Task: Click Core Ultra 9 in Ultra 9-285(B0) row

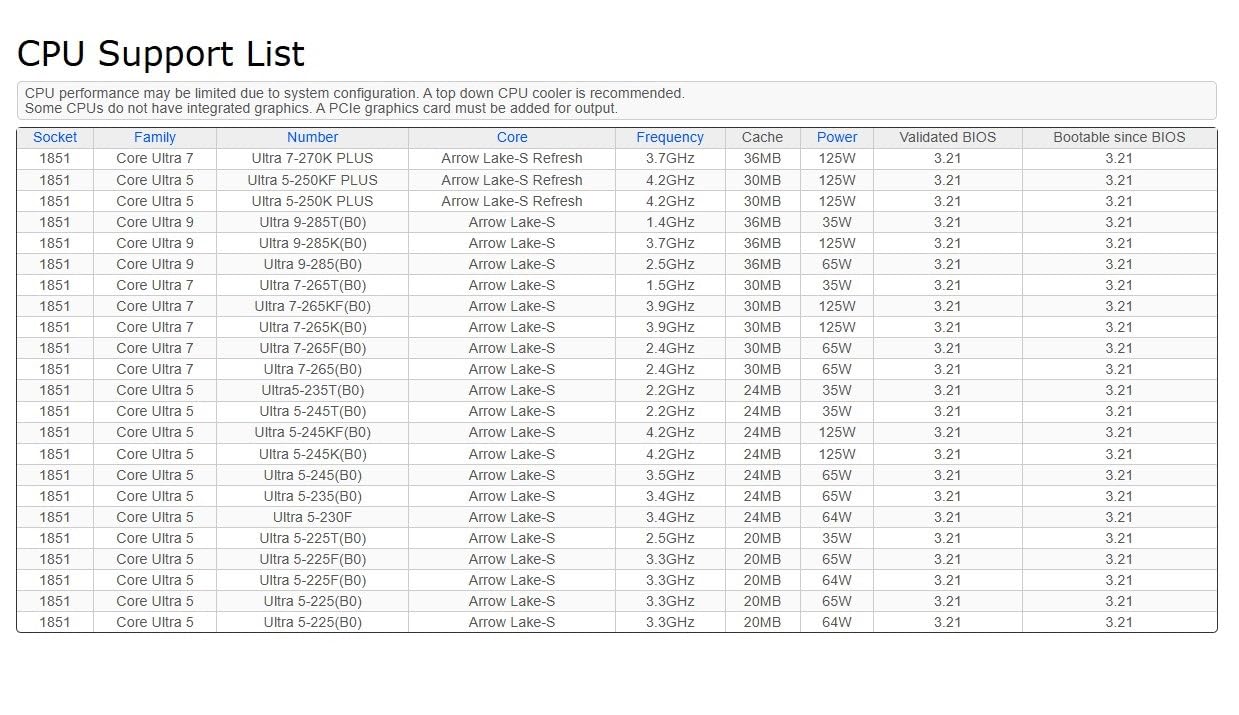Action: click(155, 264)
